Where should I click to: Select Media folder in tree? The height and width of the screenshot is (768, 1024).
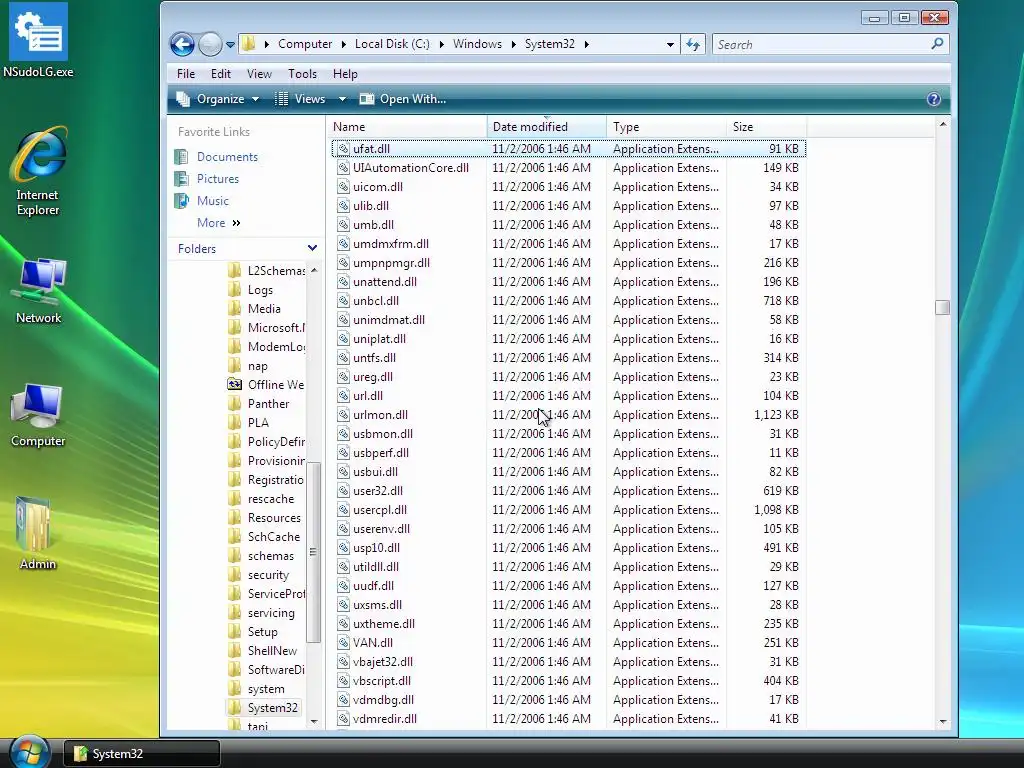(264, 308)
